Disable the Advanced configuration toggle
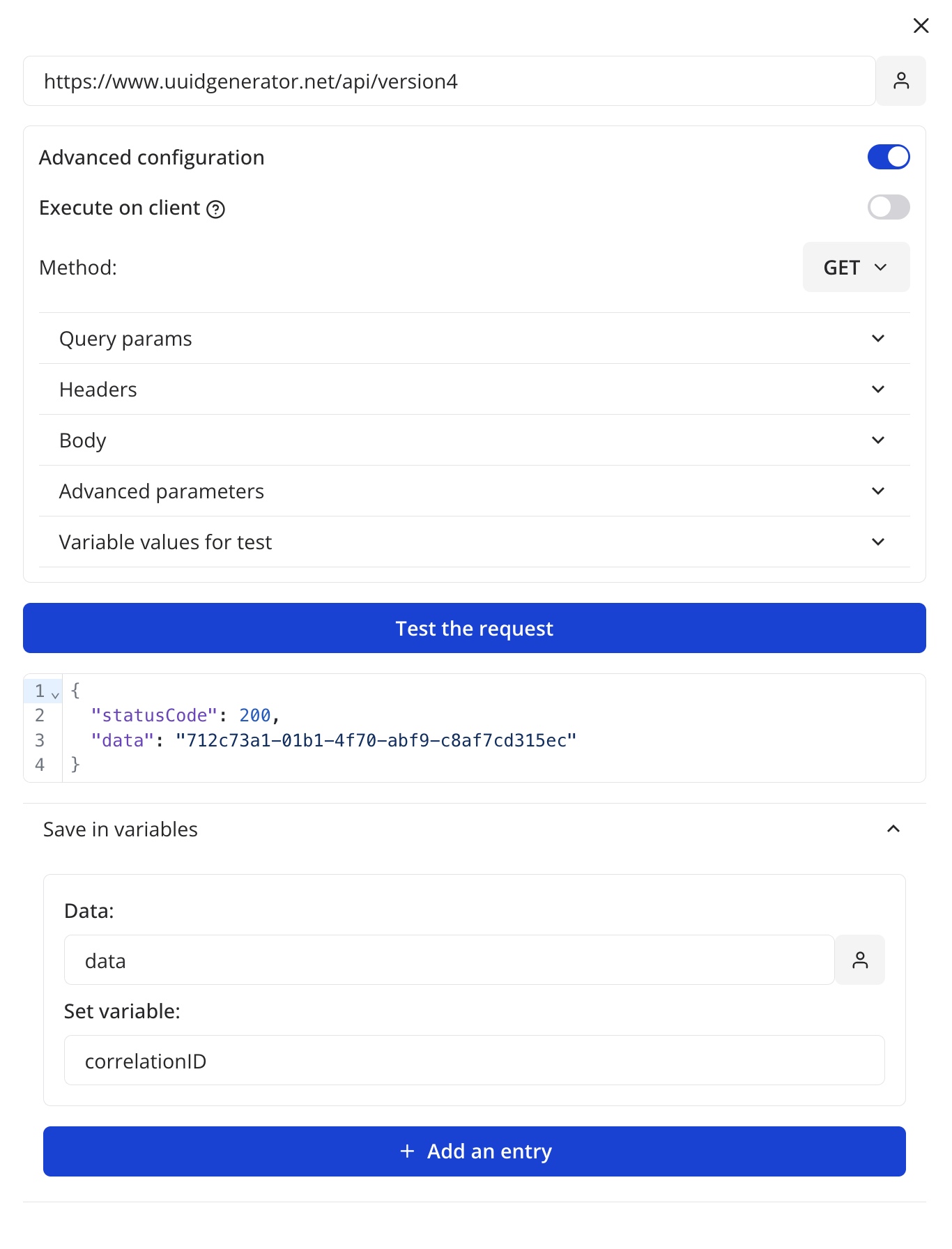952x1249 pixels. pyautogui.click(x=888, y=157)
